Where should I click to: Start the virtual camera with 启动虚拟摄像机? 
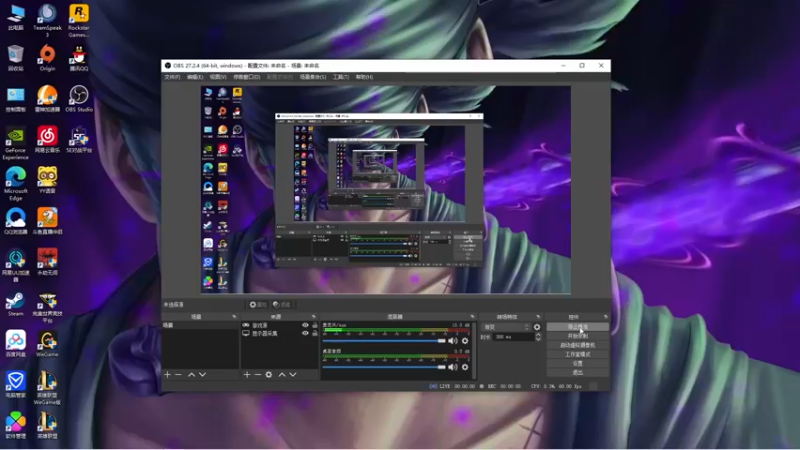(578, 345)
